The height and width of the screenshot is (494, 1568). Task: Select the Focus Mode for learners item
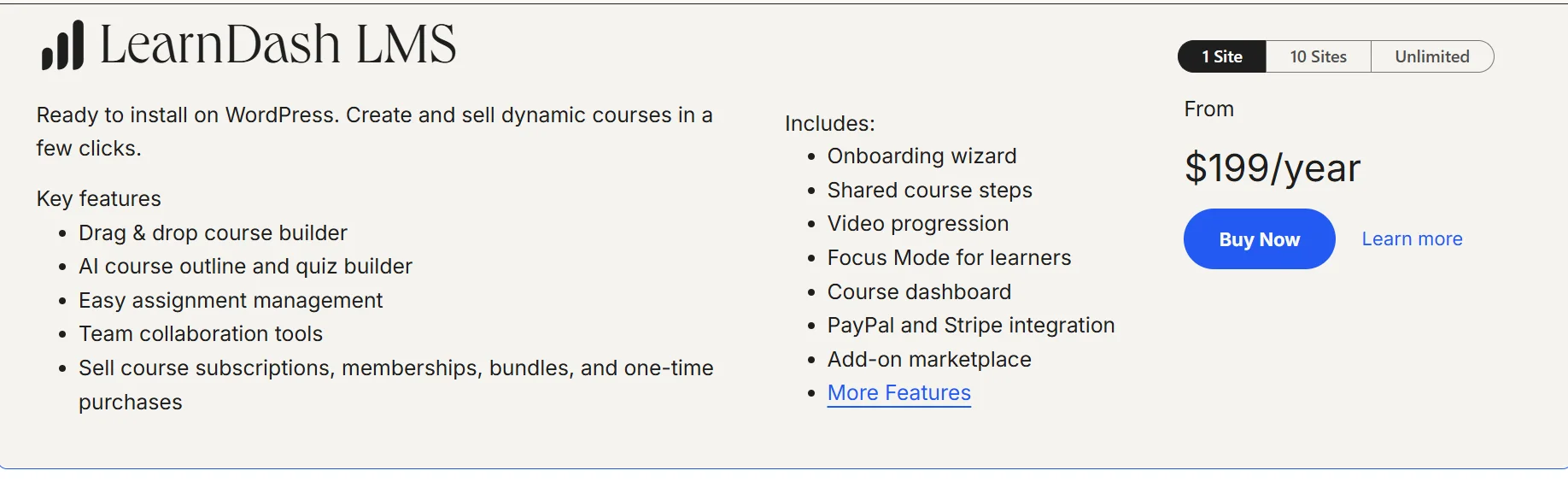pyautogui.click(x=949, y=258)
